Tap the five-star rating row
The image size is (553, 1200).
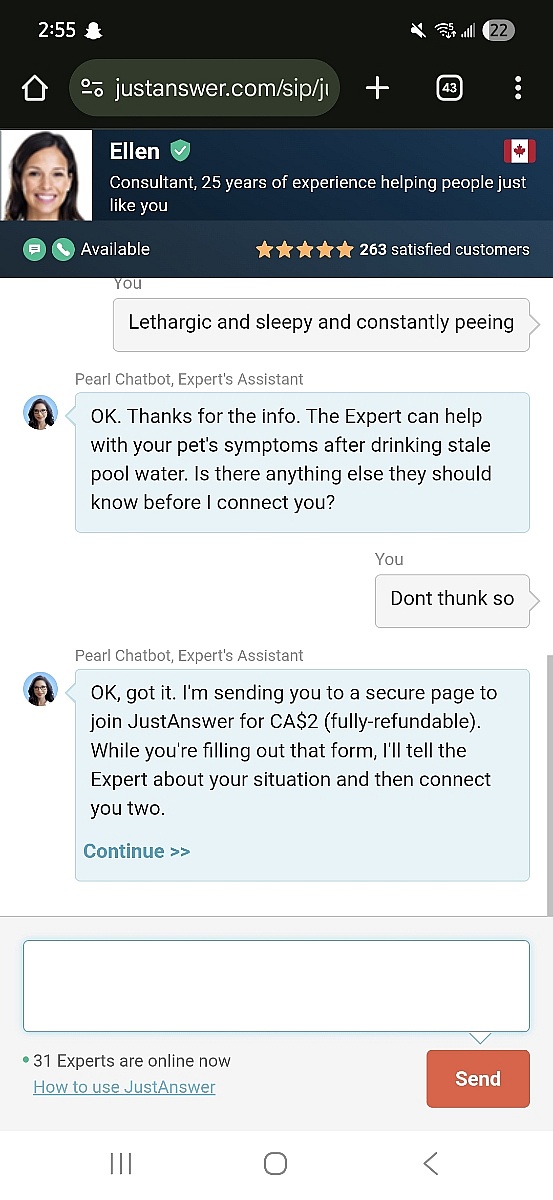point(305,249)
